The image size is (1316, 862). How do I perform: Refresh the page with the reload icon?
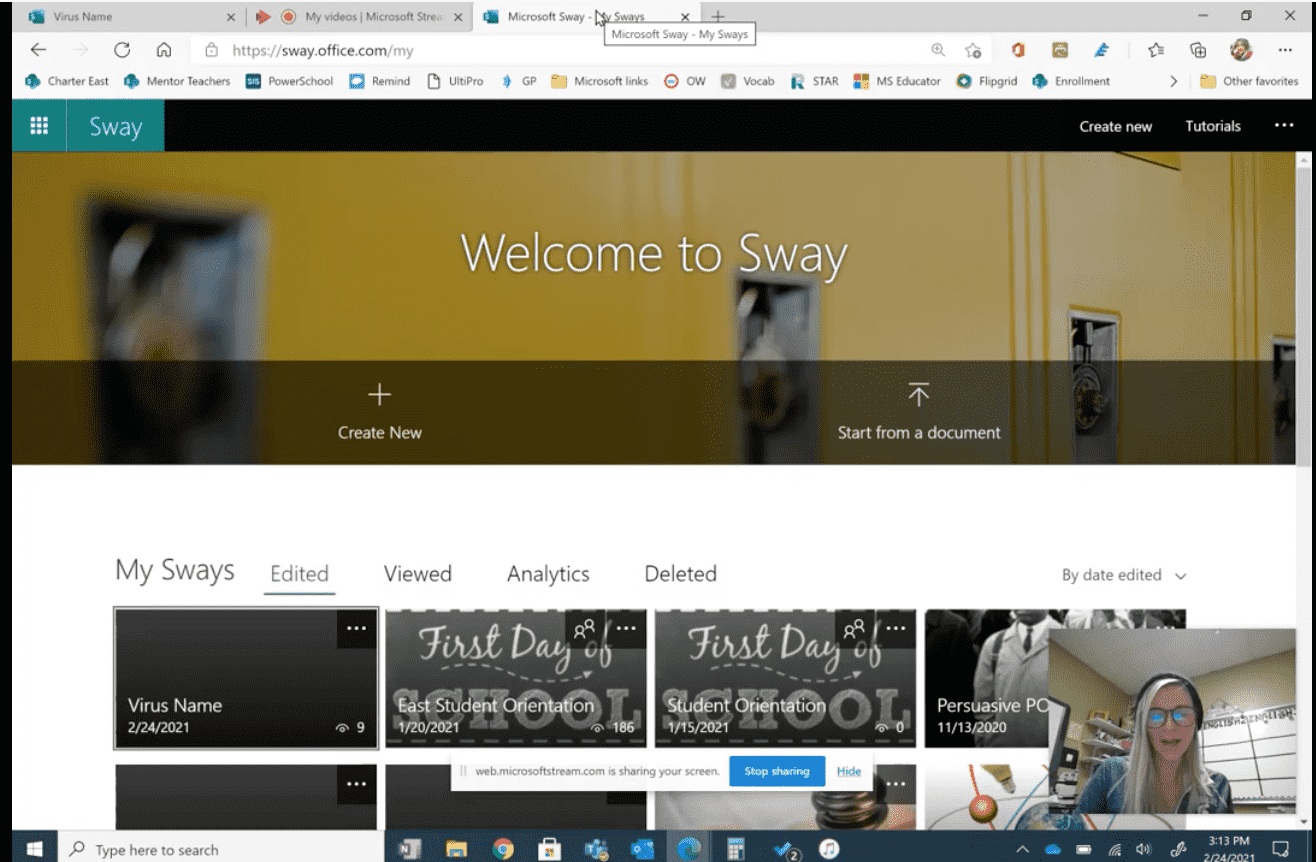click(122, 49)
